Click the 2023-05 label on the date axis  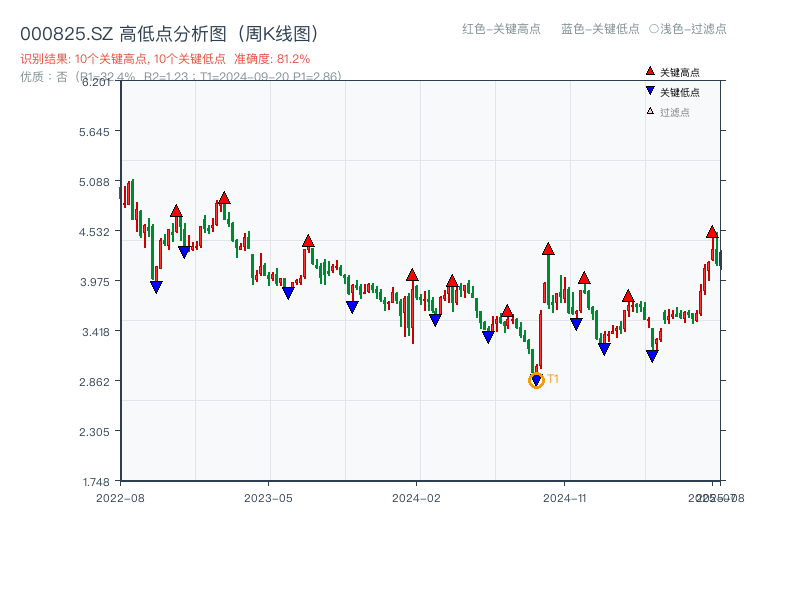coord(268,497)
